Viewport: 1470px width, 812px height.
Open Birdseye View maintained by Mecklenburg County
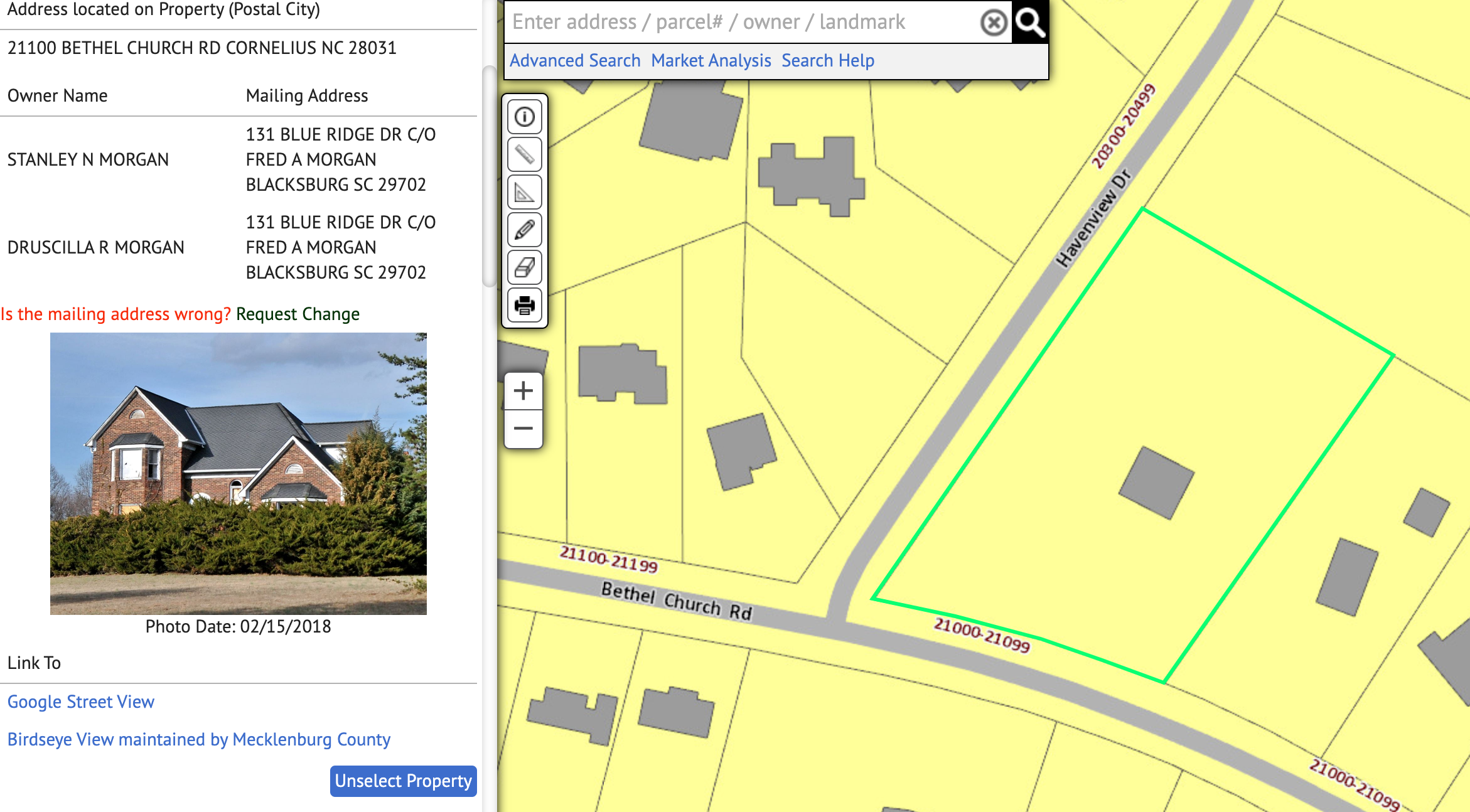pyautogui.click(x=199, y=739)
